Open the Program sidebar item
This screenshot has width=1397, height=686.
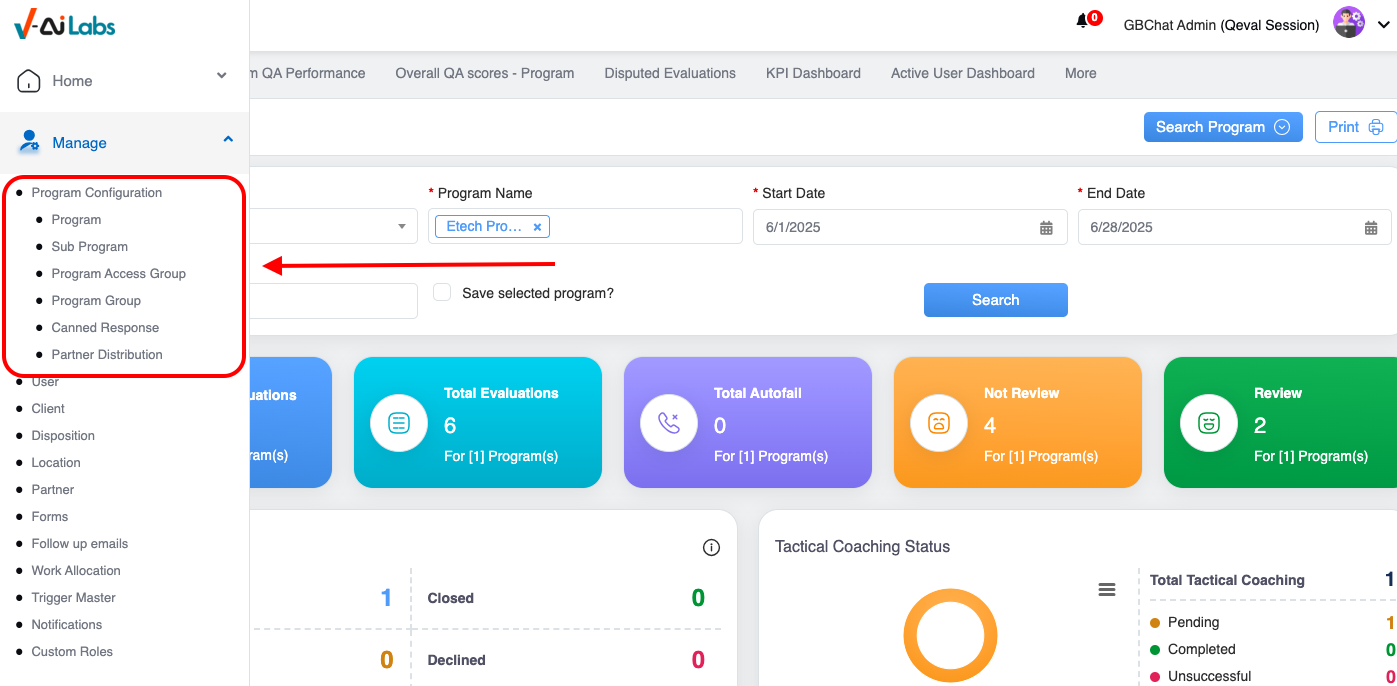[76, 220]
